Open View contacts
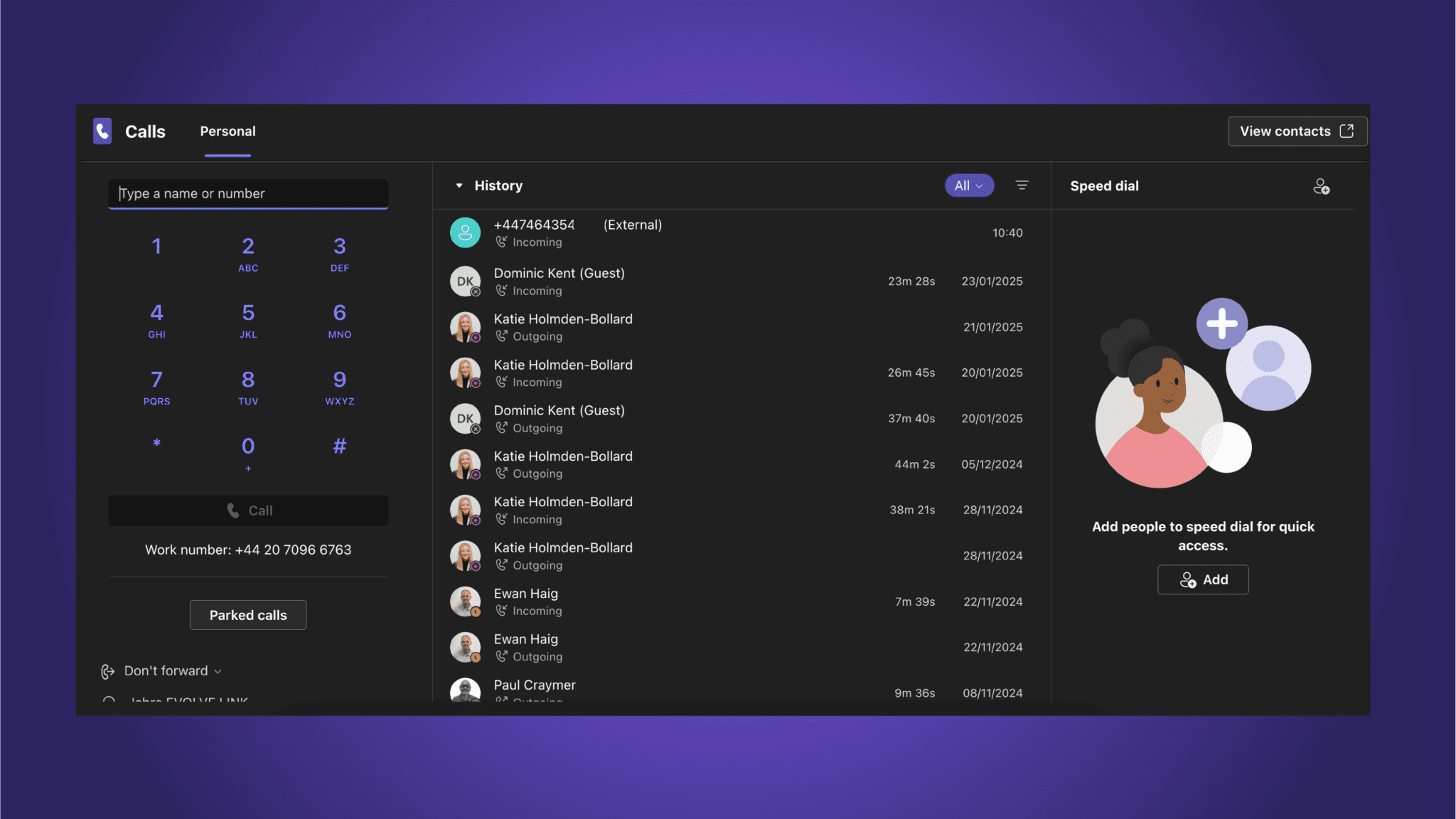The width and height of the screenshot is (1456, 819). (x=1296, y=131)
